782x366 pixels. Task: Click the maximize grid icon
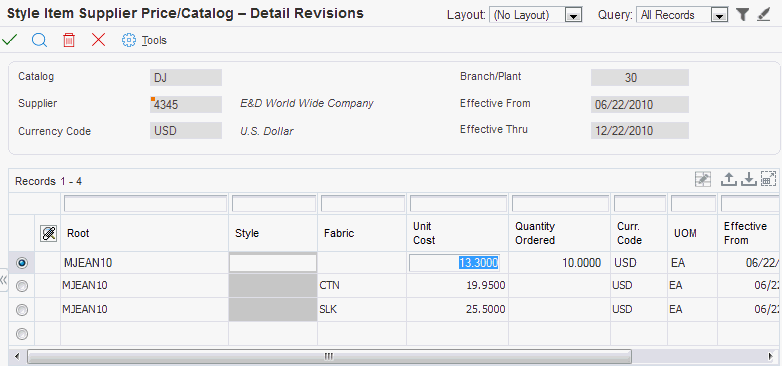pyautogui.click(x=769, y=180)
